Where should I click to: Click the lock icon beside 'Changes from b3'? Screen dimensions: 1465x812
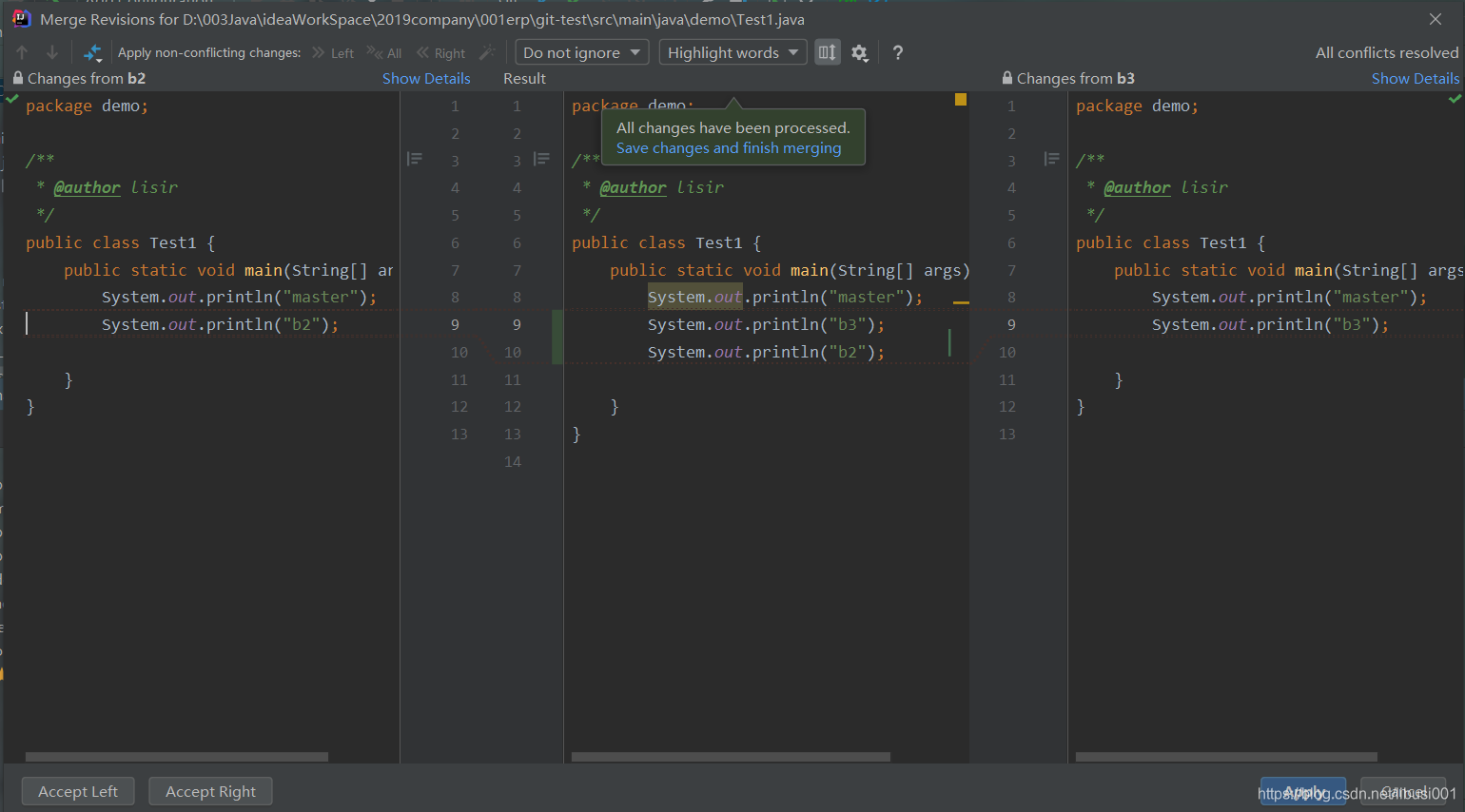tap(1007, 78)
